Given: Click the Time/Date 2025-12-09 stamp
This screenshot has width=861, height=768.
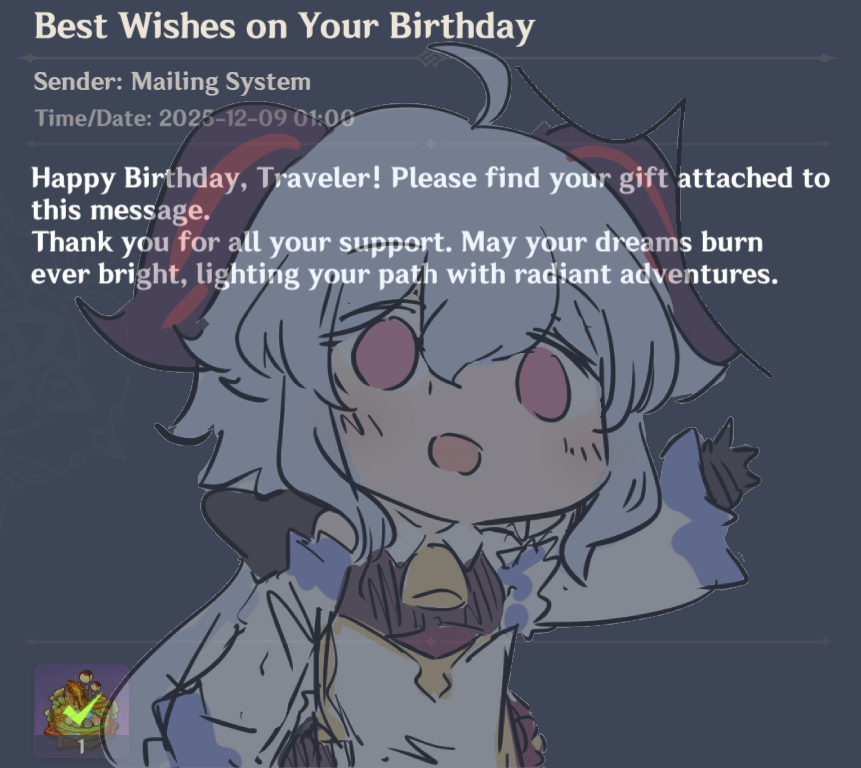Looking at the screenshot, I should pyautogui.click(x=194, y=118).
